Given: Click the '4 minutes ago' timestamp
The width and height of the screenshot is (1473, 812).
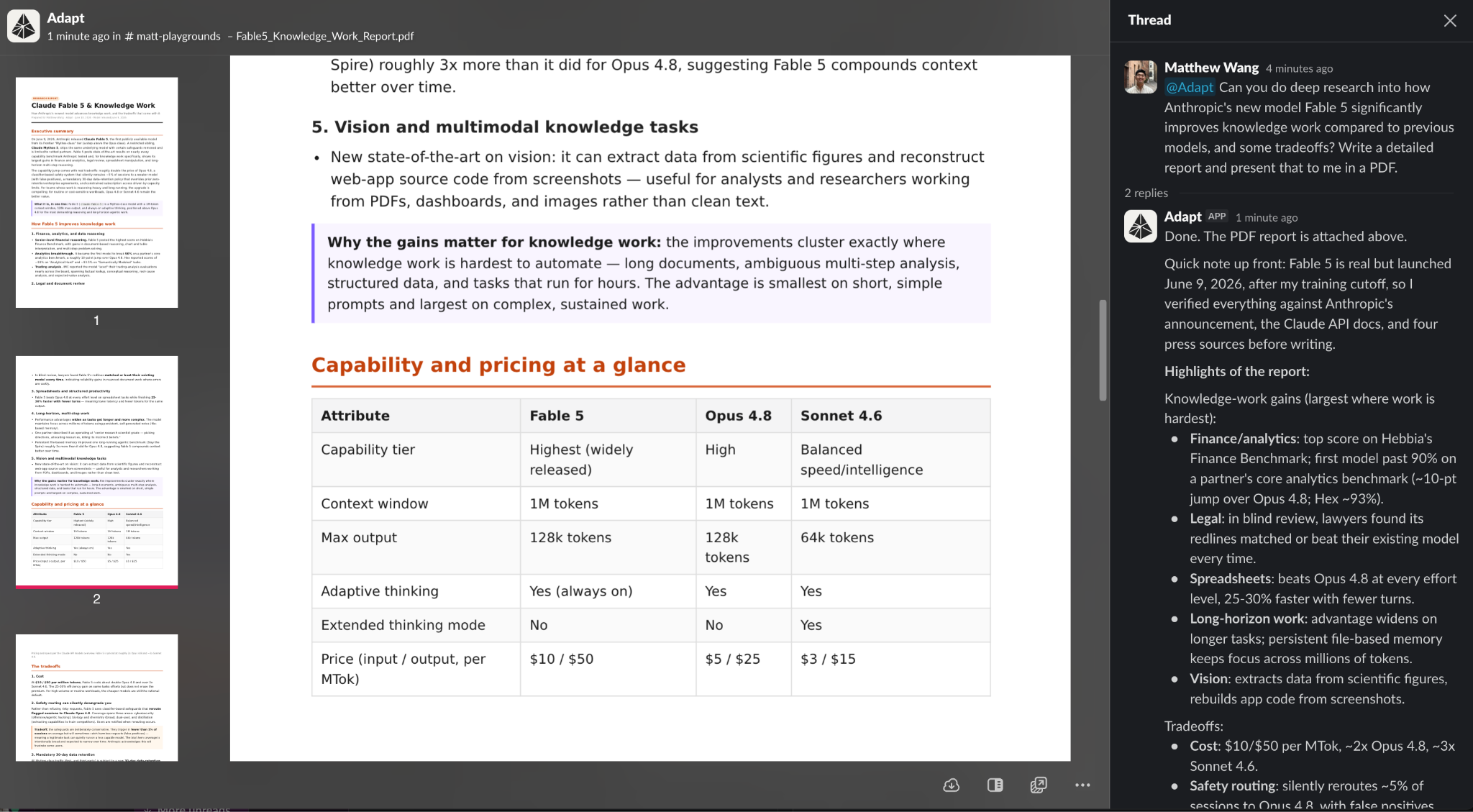Looking at the screenshot, I should coord(1299,69).
